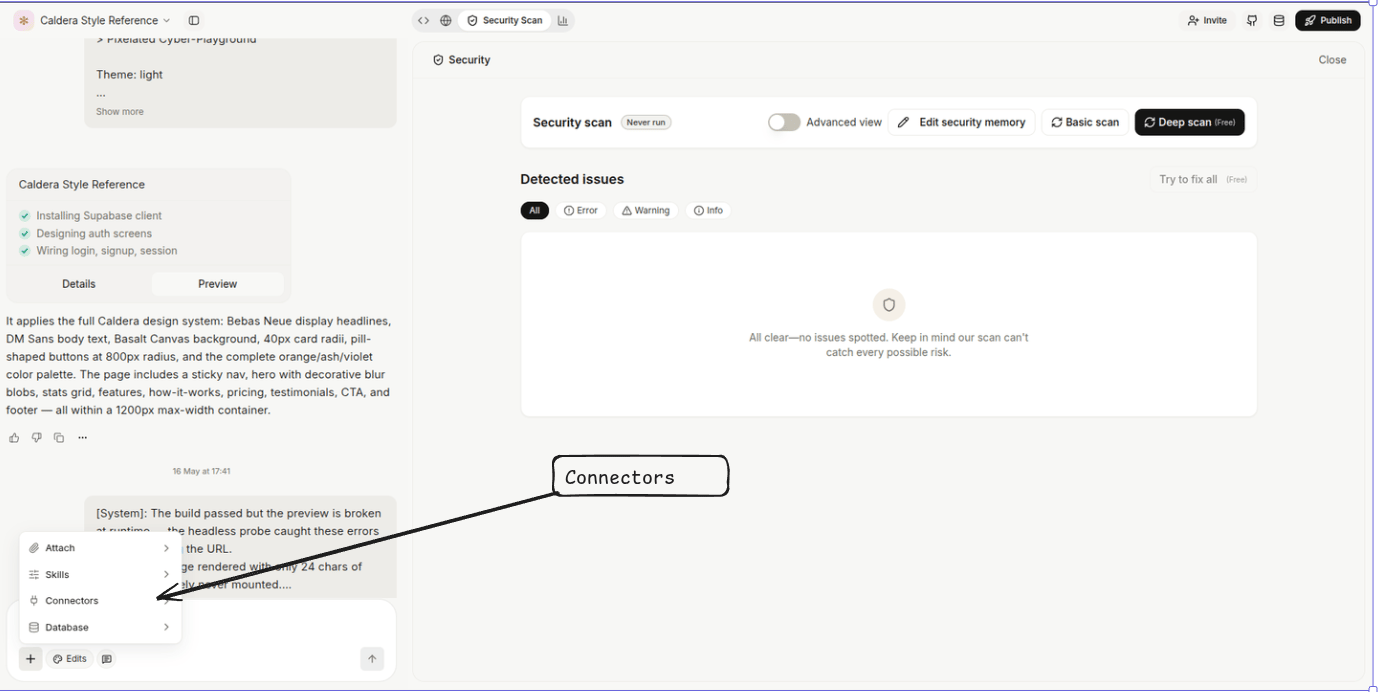Select the All issues filter
The width and height of the screenshot is (1378, 692).
click(534, 211)
